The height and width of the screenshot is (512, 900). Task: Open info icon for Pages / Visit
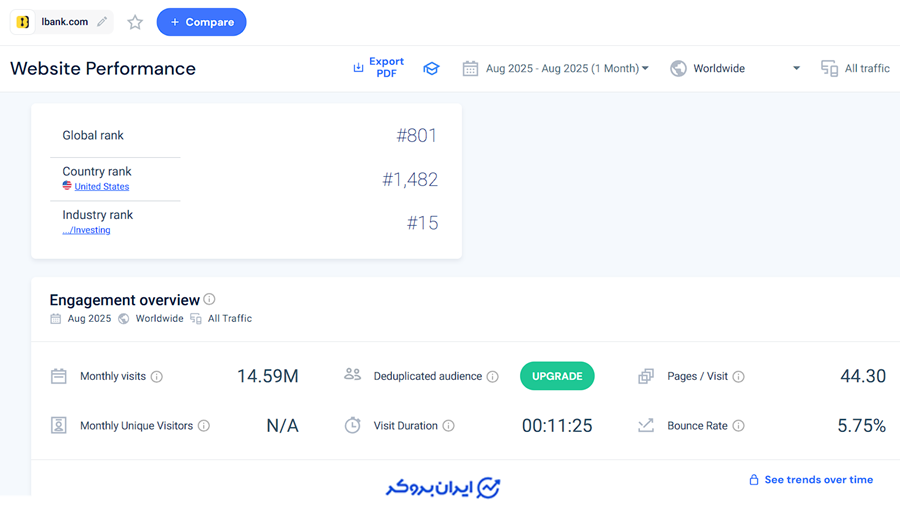pyautogui.click(x=738, y=377)
